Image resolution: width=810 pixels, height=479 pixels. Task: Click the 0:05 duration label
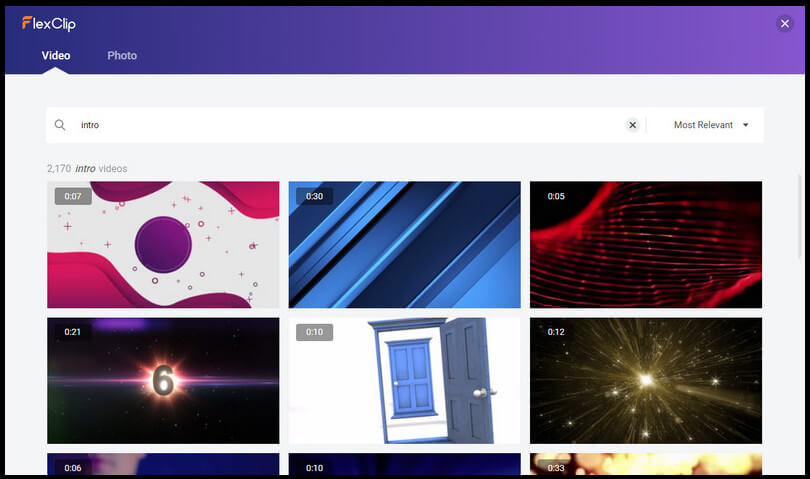tap(556, 196)
